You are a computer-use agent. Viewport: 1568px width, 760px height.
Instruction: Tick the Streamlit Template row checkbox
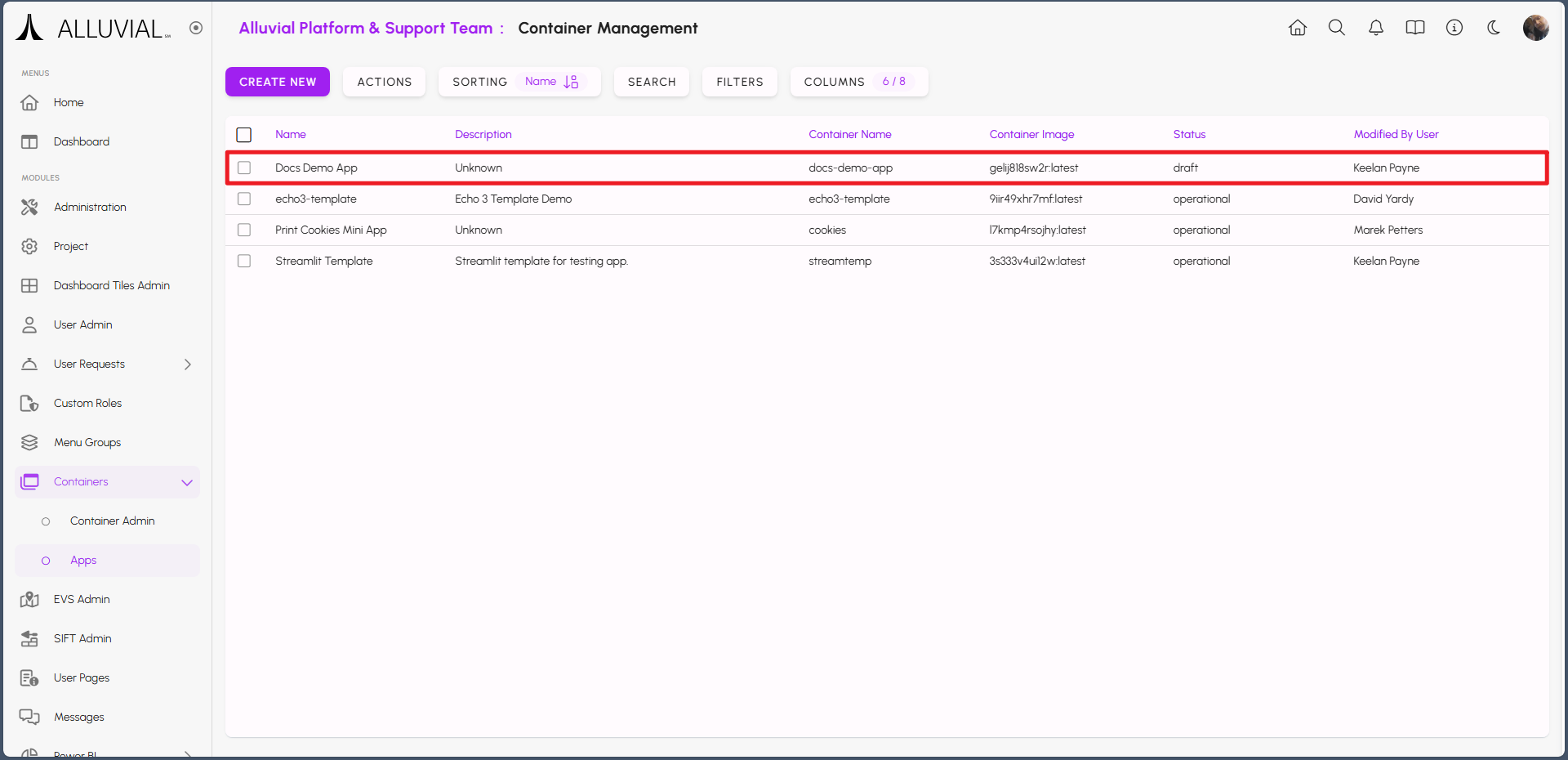(244, 261)
